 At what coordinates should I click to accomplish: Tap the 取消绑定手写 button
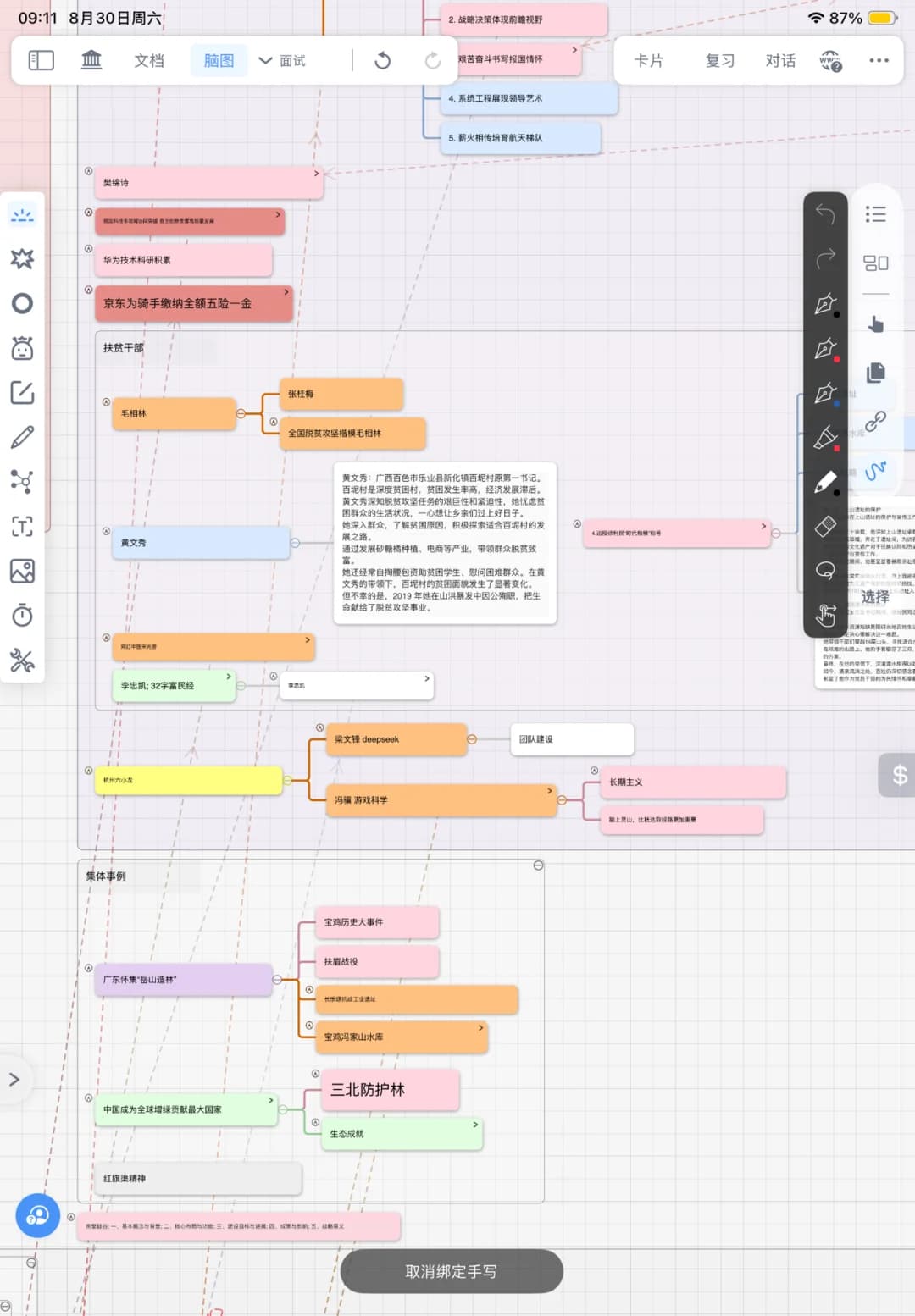pos(452,1271)
